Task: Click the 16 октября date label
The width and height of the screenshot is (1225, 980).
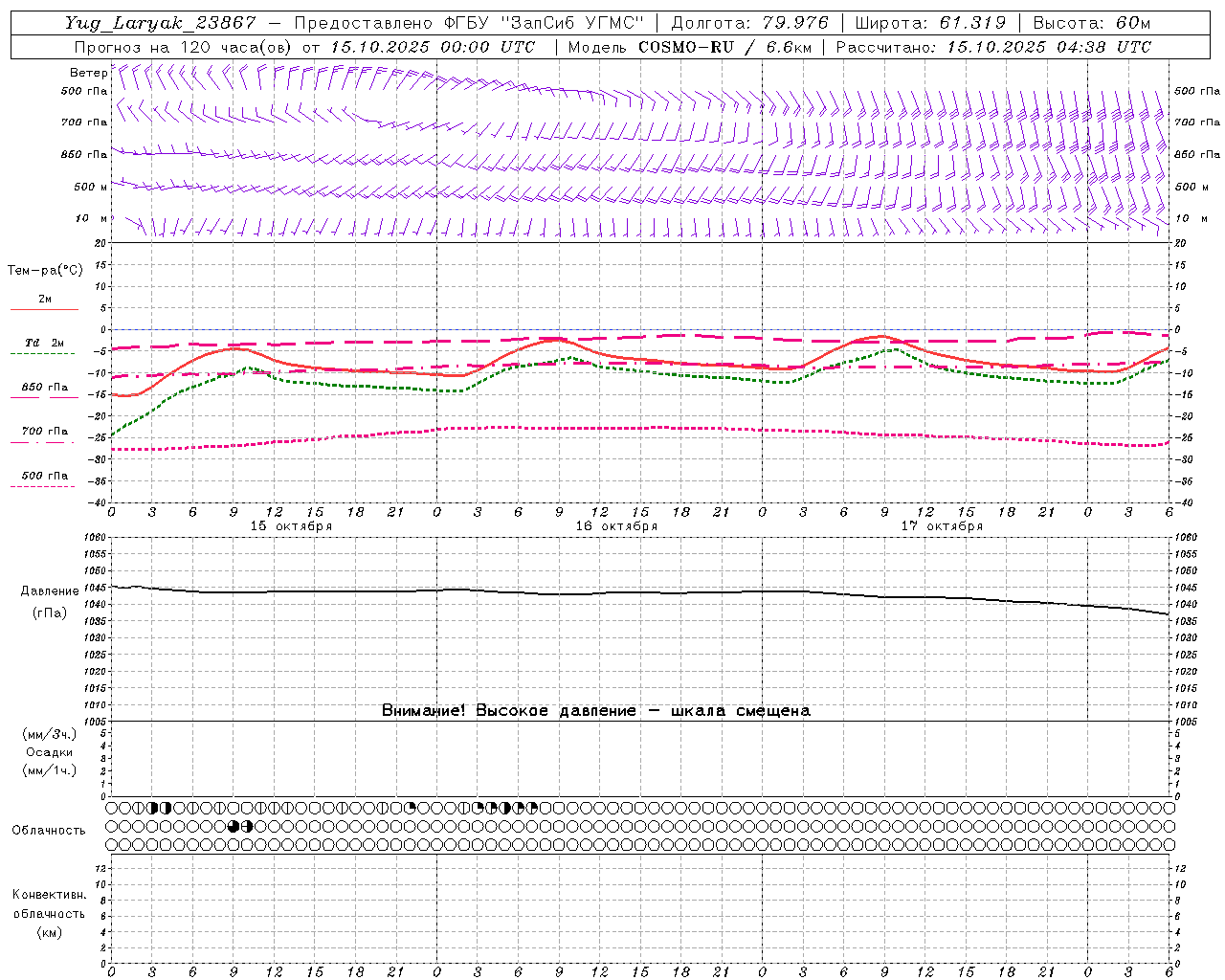Action: pyautogui.click(x=616, y=526)
